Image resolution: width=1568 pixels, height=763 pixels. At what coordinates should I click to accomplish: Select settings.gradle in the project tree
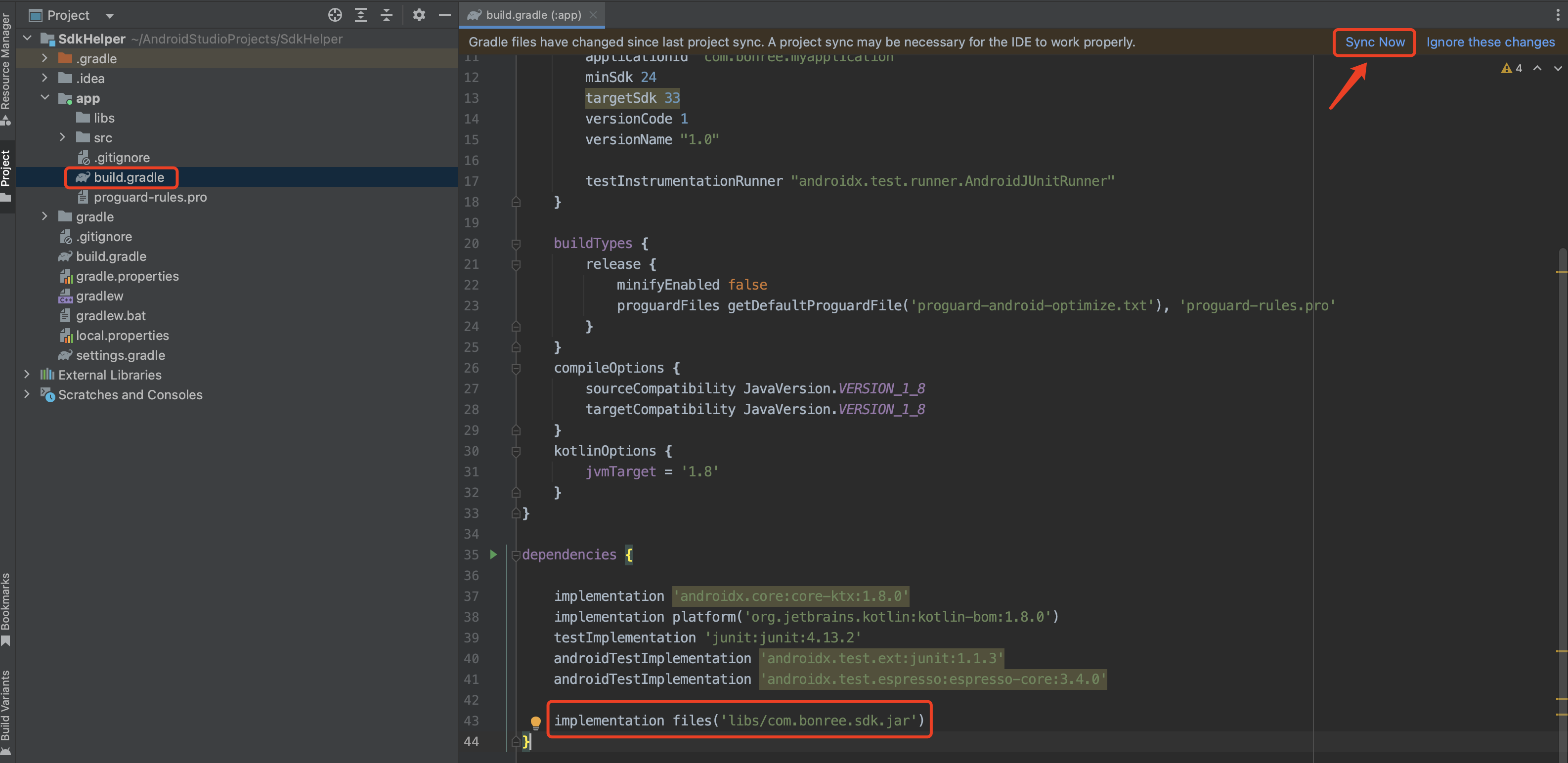point(120,355)
